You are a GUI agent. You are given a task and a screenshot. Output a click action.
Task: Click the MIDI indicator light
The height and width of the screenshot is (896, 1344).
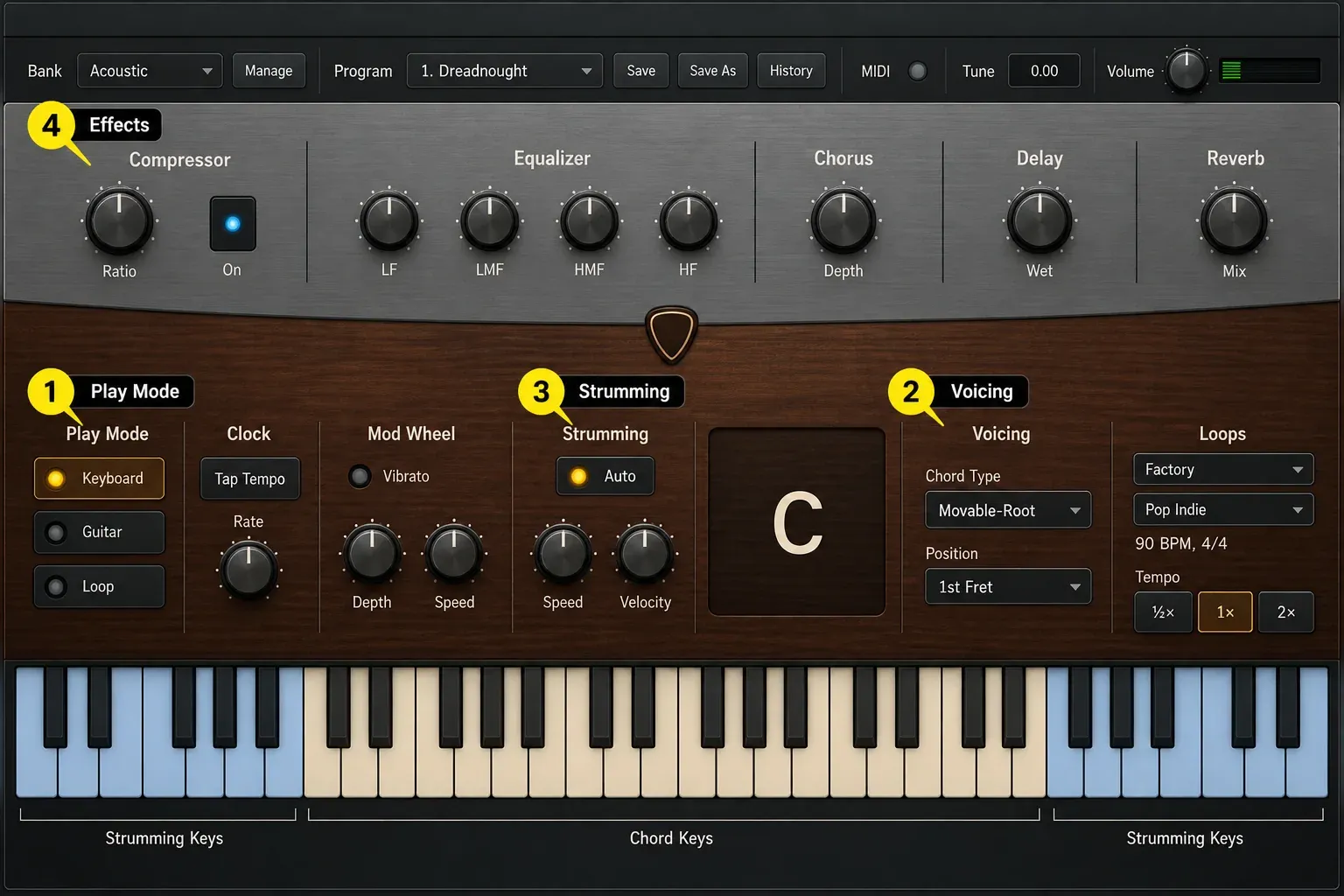[x=918, y=71]
